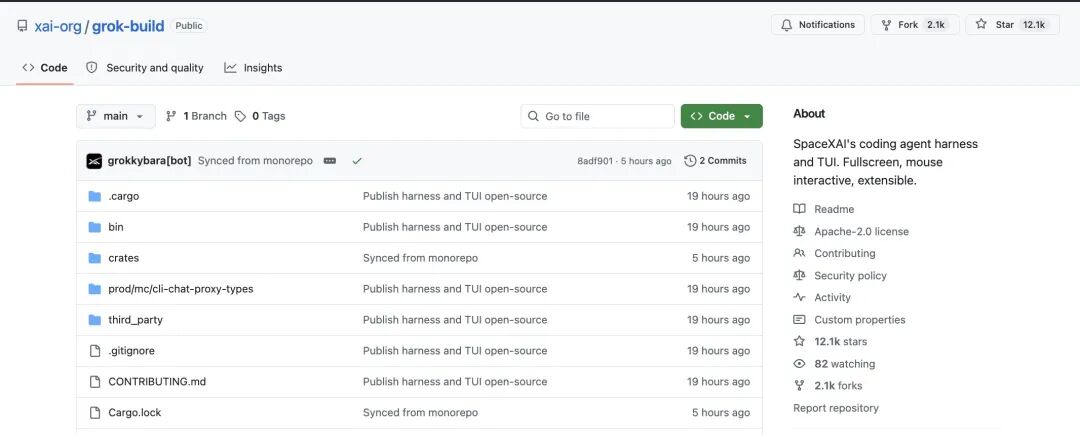The height and width of the screenshot is (435, 1080).
Task: Open the Custom properties link
Action: (860, 319)
